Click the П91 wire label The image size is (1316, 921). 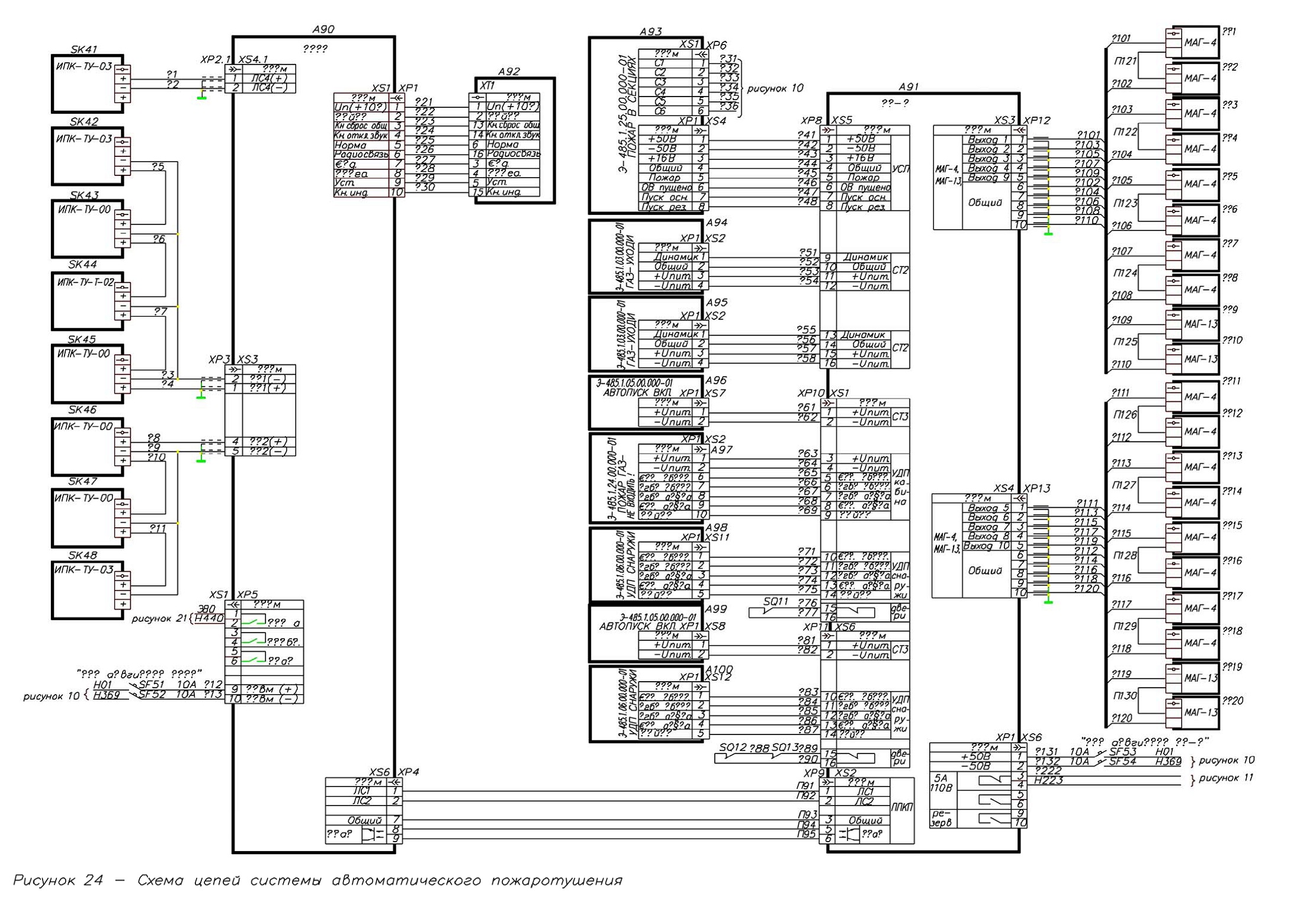coord(805,786)
